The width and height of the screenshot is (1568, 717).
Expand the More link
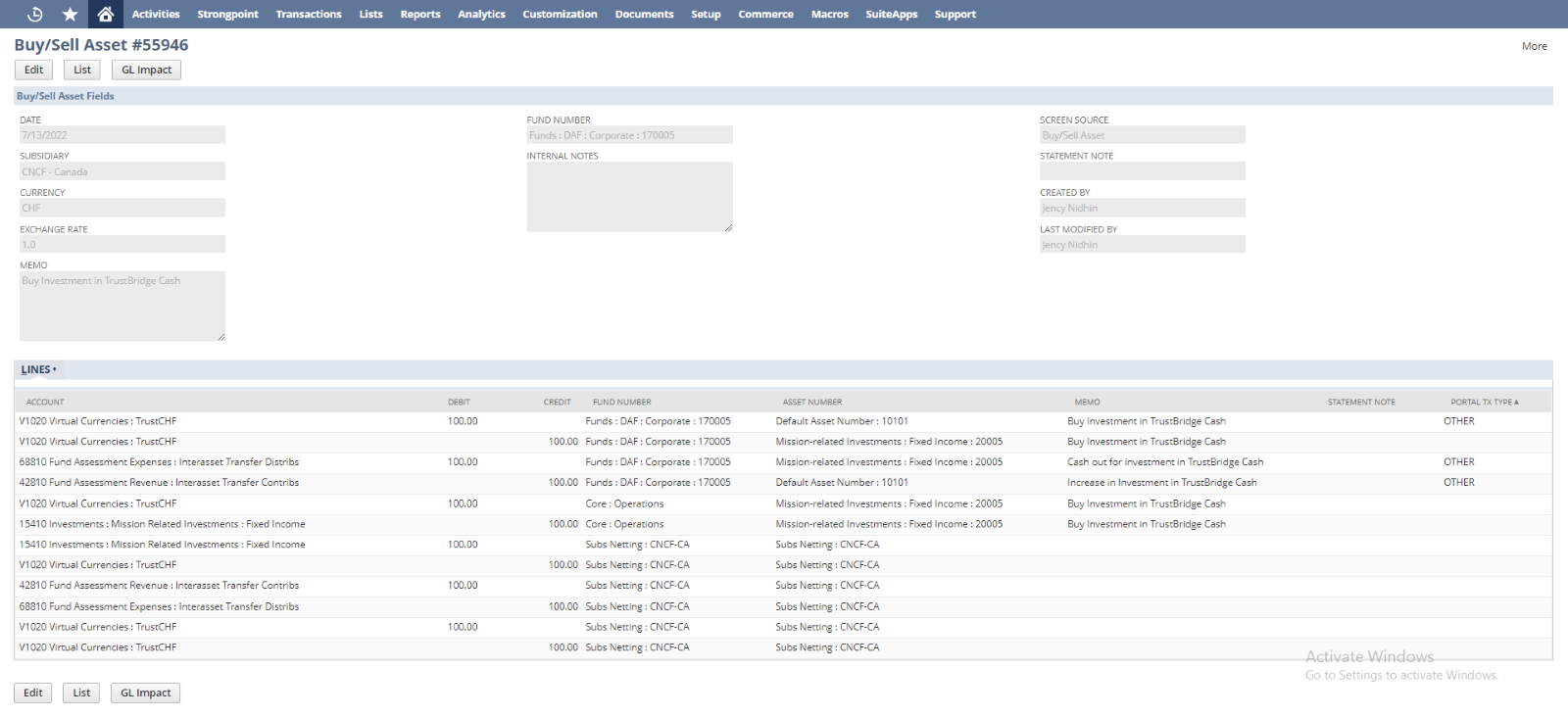click(x=1534, y=46)
